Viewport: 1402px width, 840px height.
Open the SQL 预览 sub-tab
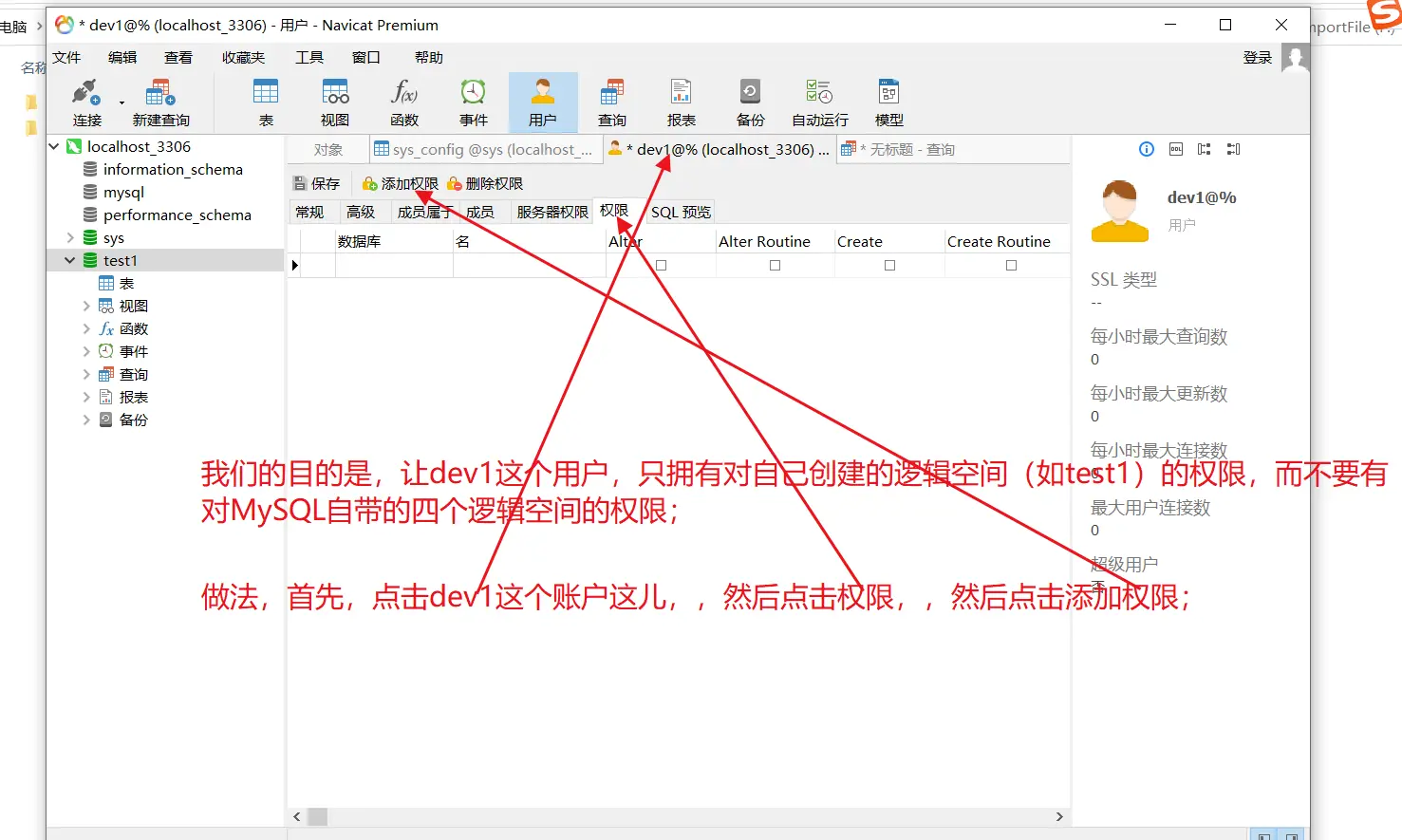click(681, 212)
